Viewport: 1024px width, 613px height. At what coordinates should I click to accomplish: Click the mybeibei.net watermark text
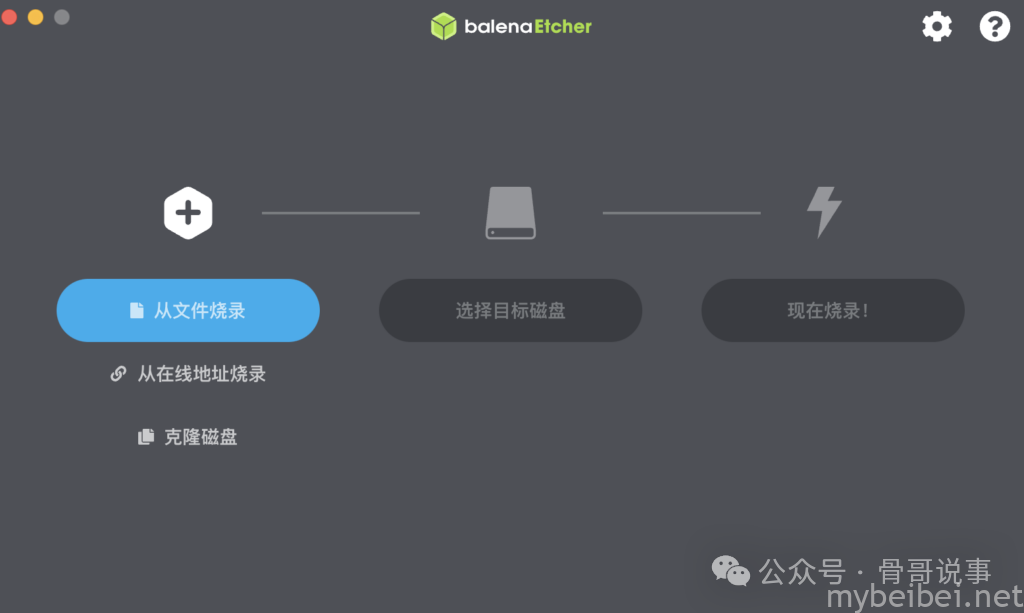point(924,597)
